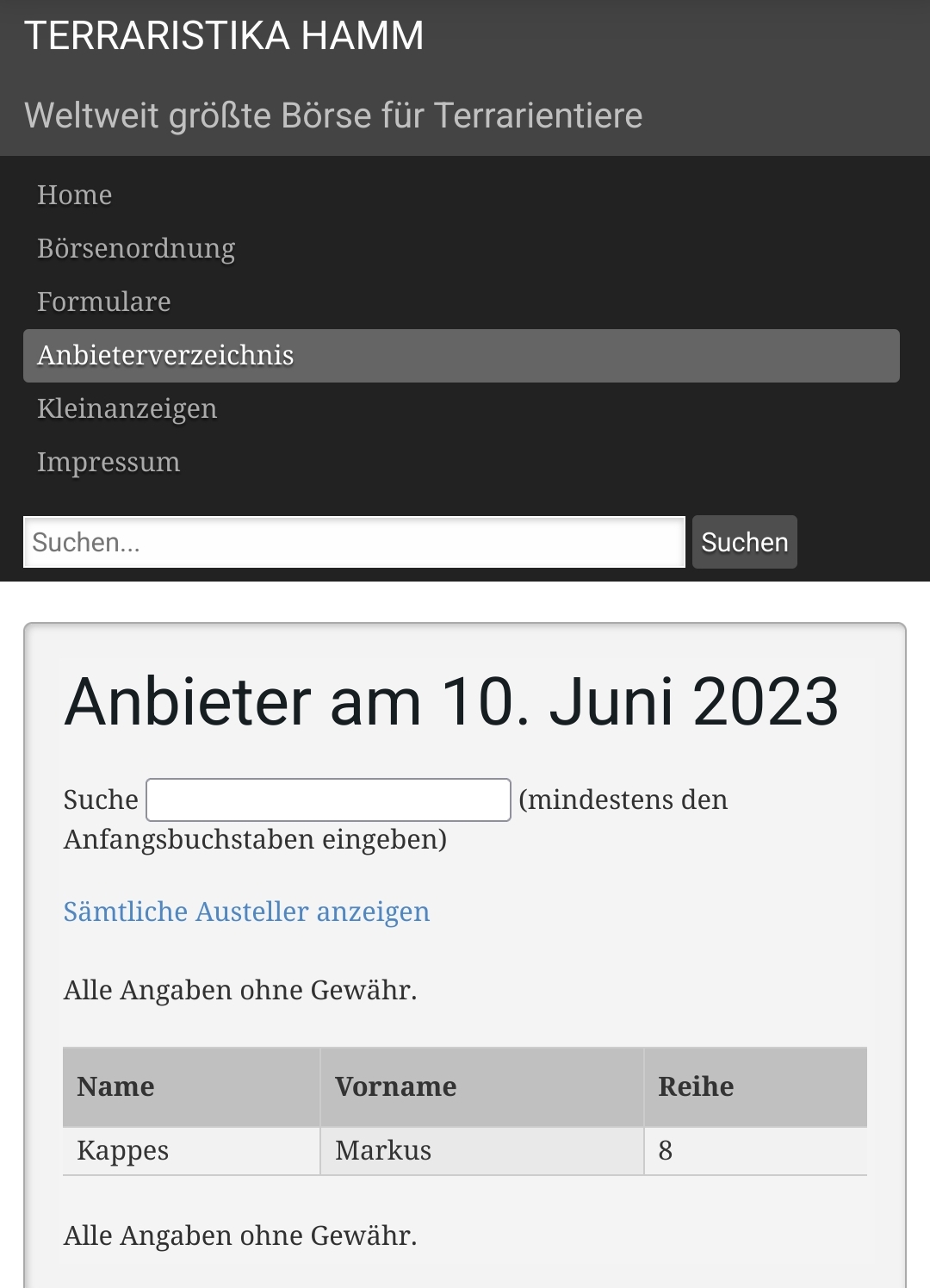Click the Weltweit größte Börse subtitle

pyautogui.click(x=333, y=115)
